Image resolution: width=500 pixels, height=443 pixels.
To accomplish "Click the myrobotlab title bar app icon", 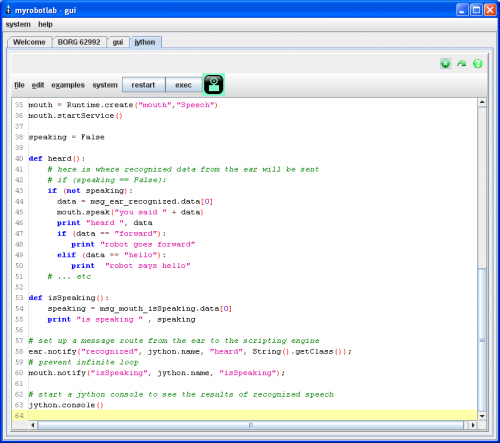I will [9, 10].
